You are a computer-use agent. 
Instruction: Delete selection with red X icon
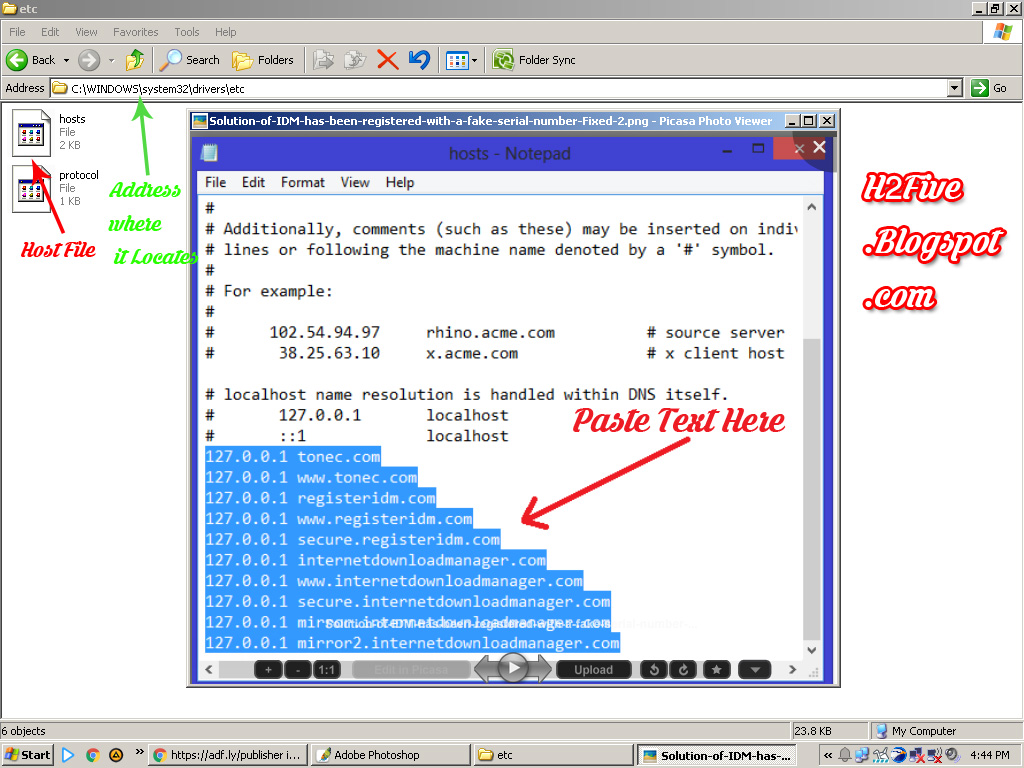pos(387,60)
